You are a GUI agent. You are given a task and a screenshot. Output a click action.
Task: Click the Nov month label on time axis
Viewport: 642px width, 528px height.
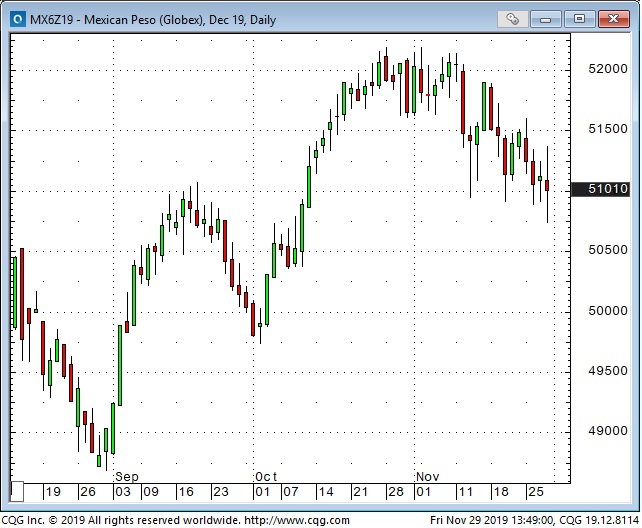(427, 477)
